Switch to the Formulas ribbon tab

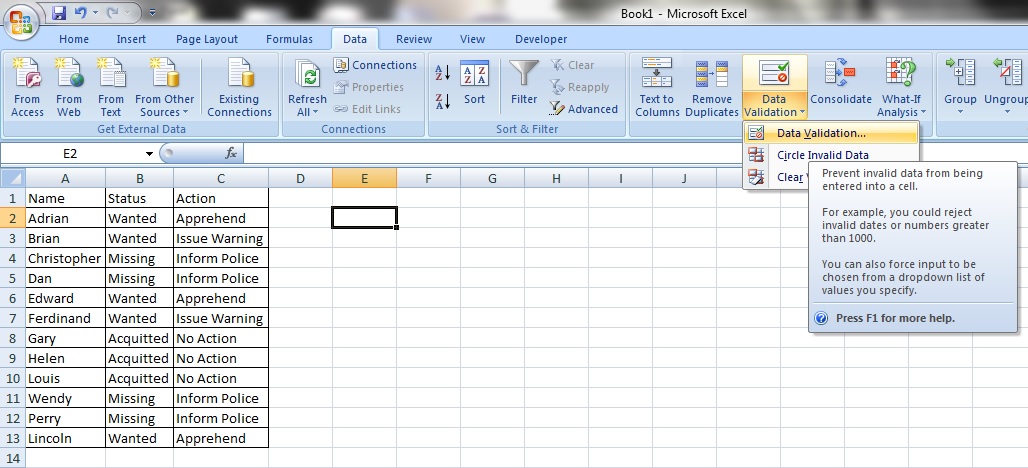[x=289, y=39]
